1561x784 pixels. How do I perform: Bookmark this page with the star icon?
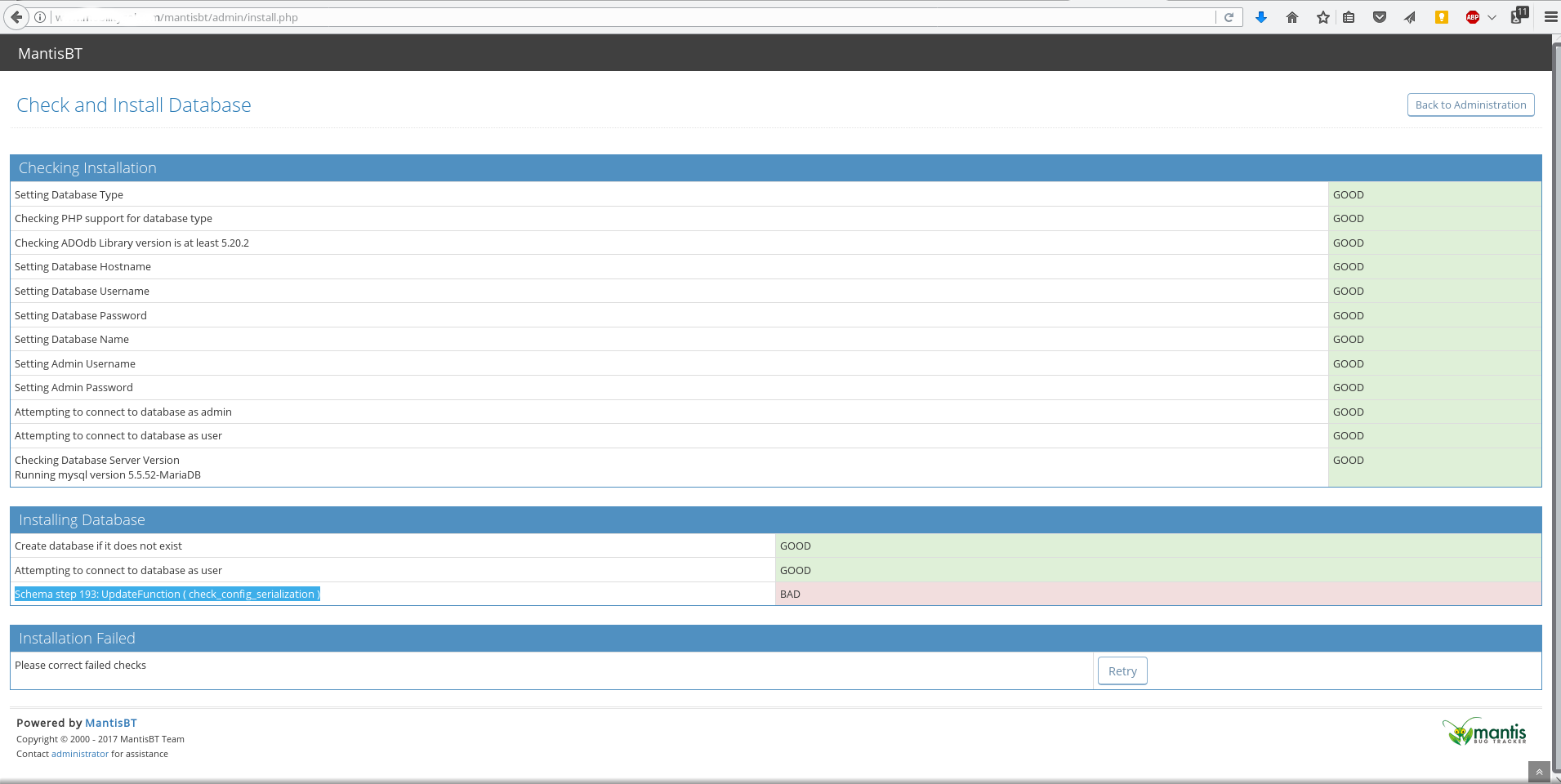pyautogui.click(x=1323, y=17)
